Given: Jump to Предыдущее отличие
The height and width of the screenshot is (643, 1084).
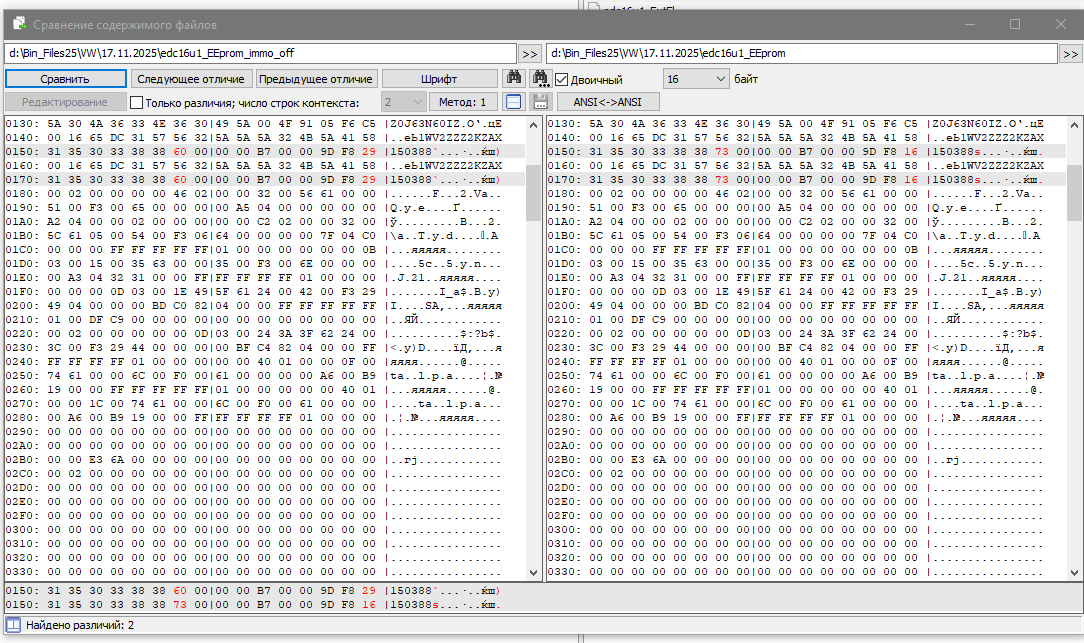Looking at the screenshot, I should (316, 79).
